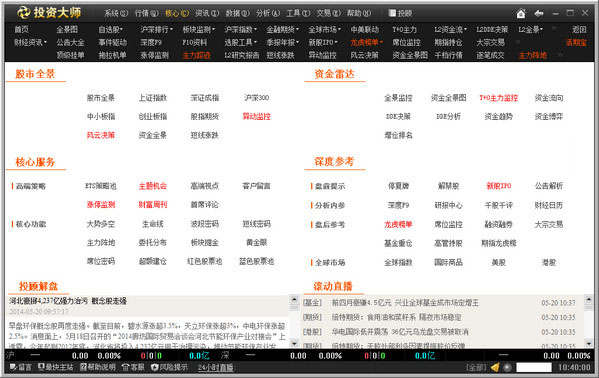
Task: Open 沪深300 link
Action: pyautogui.click(x=256, y=98)
